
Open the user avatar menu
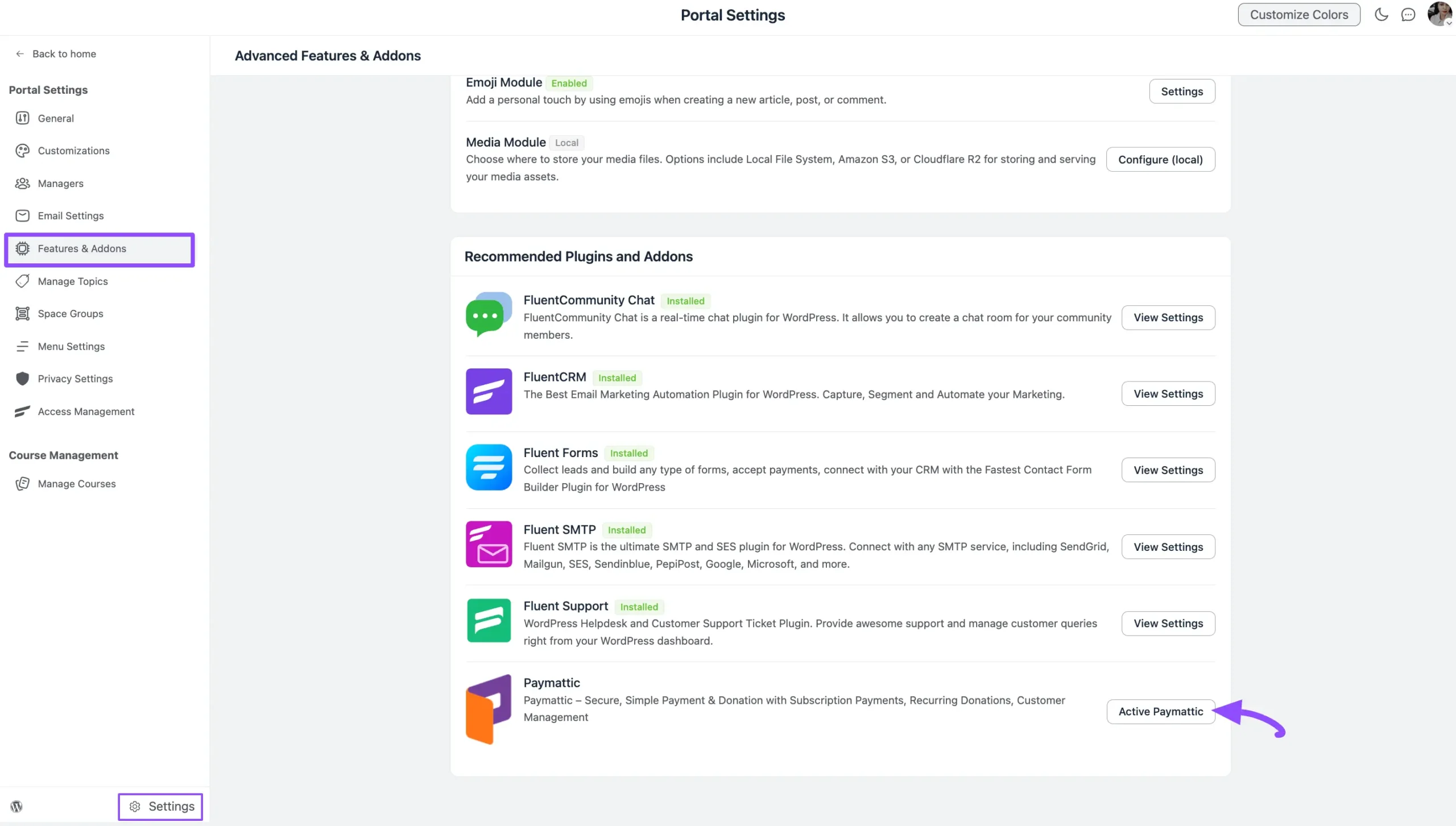[1439, 14]
